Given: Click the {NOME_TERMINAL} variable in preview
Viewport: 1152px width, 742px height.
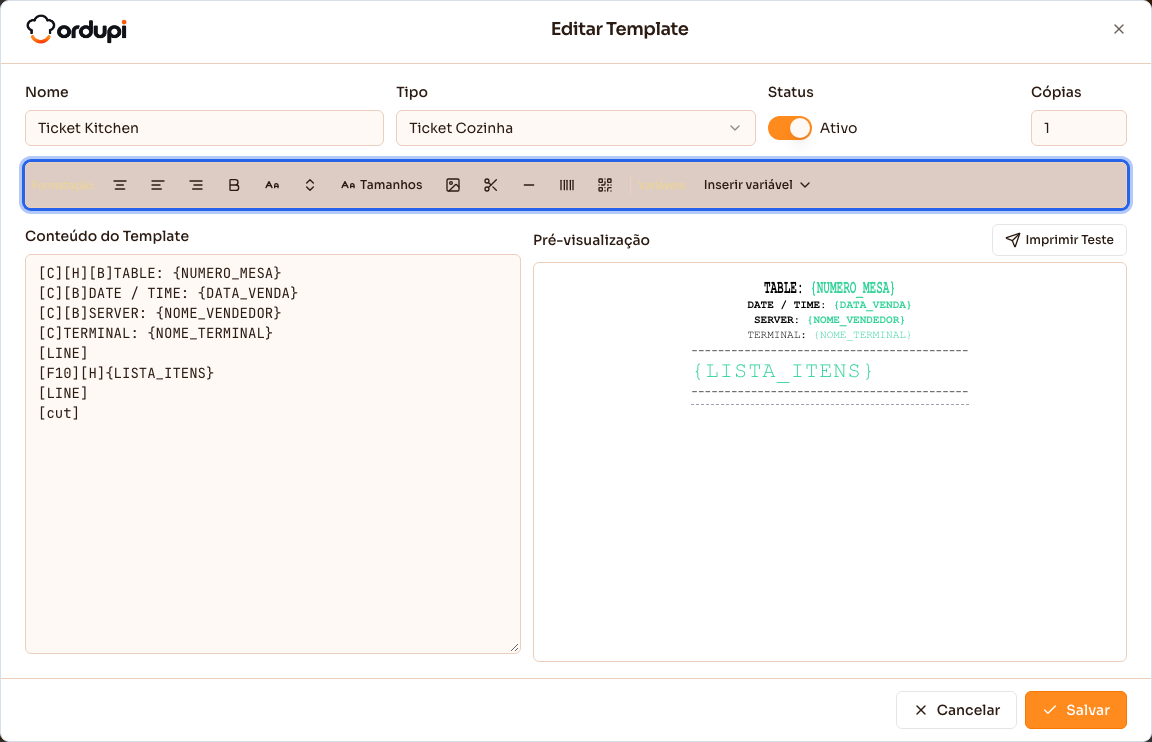Looking at the screenshot, I should click(863, 335).
